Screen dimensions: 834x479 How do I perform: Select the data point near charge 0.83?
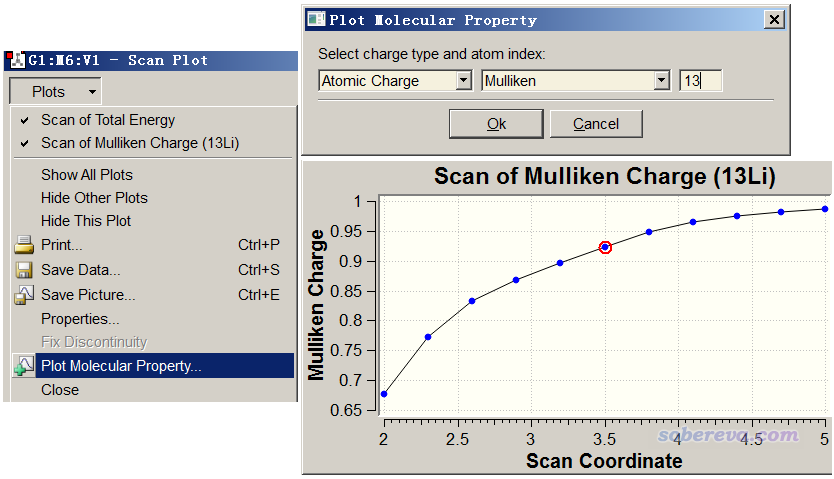472,301
